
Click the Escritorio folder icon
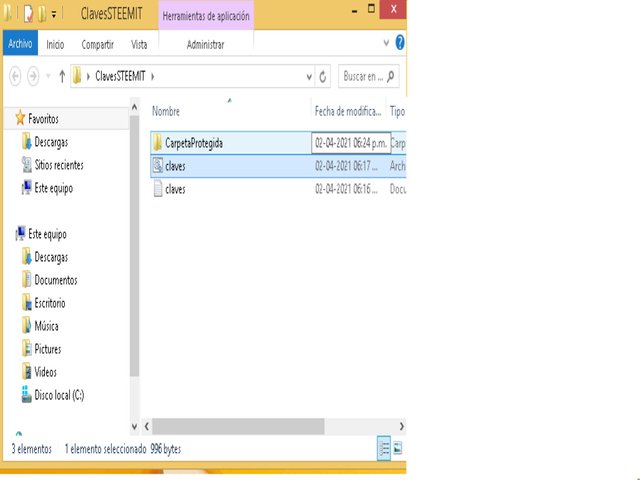(x=27, y=303)
